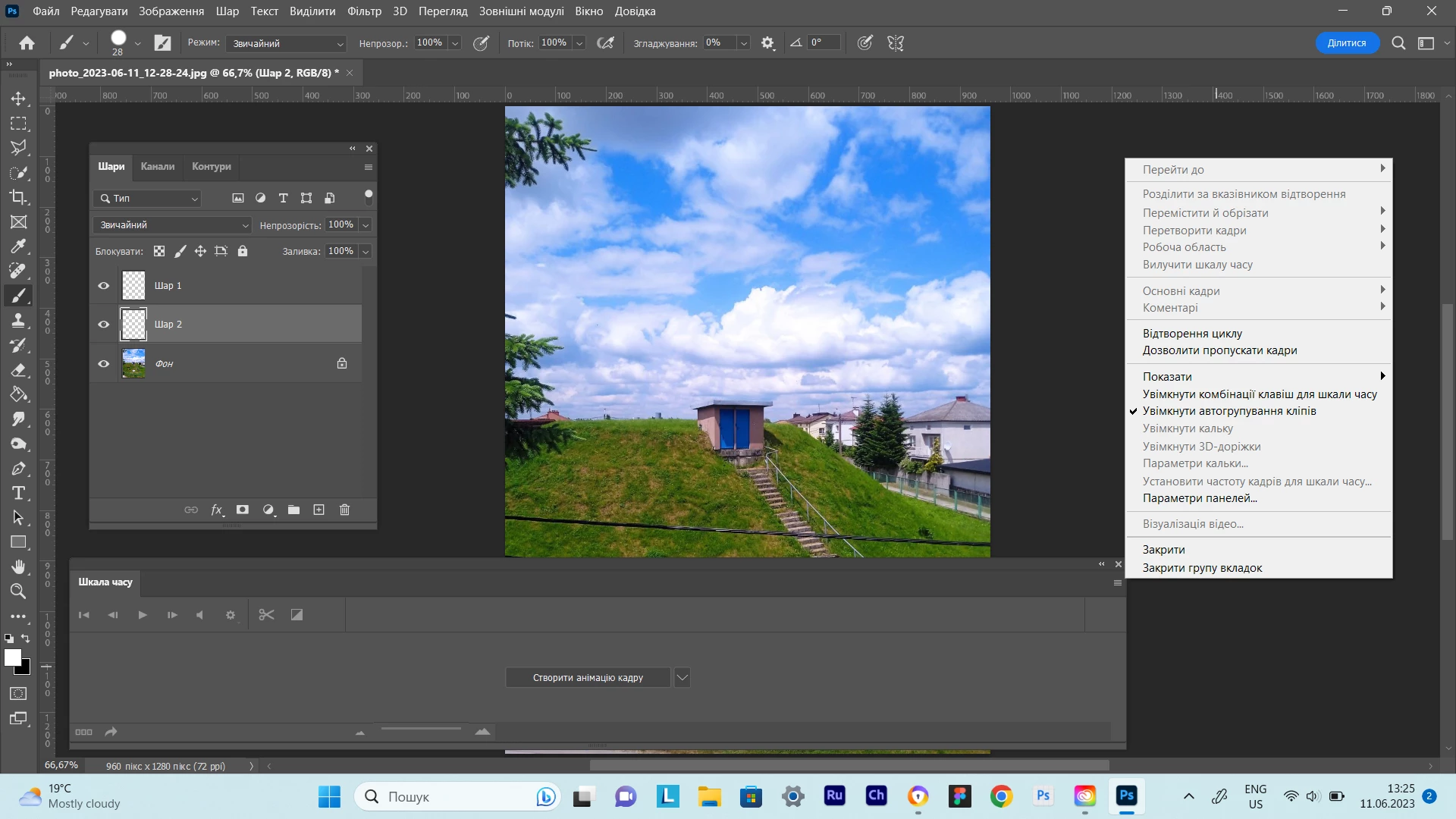
Task: Open the layer blend mode Звичайний dropdown
Action: point(172,225)
